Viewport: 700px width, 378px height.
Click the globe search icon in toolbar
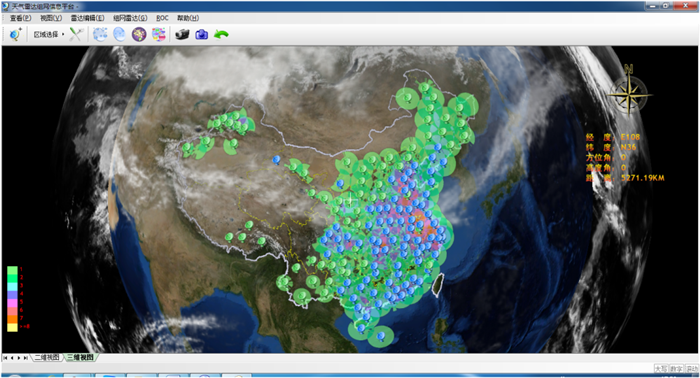tap(15, 34)
